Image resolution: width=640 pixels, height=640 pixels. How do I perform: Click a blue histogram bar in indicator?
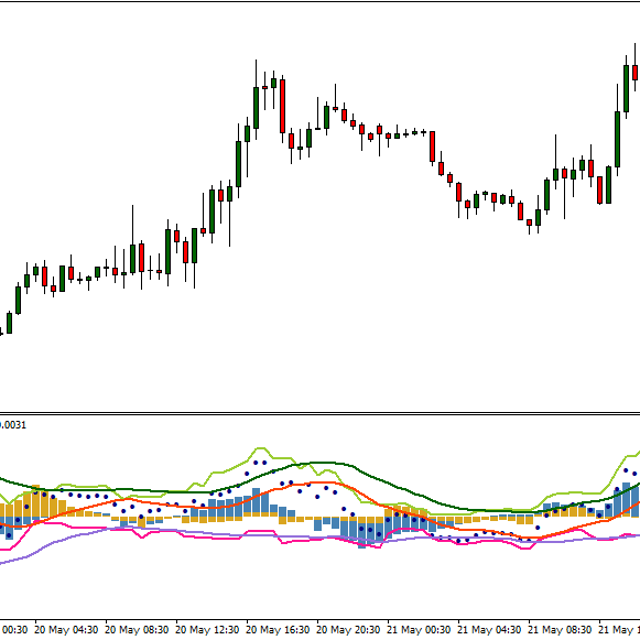[x=362, y=532]
